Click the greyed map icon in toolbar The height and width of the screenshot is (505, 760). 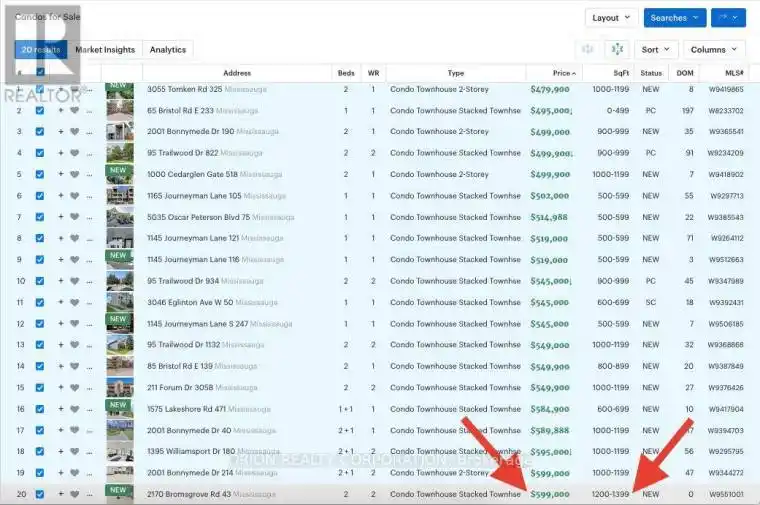[587, 49]
